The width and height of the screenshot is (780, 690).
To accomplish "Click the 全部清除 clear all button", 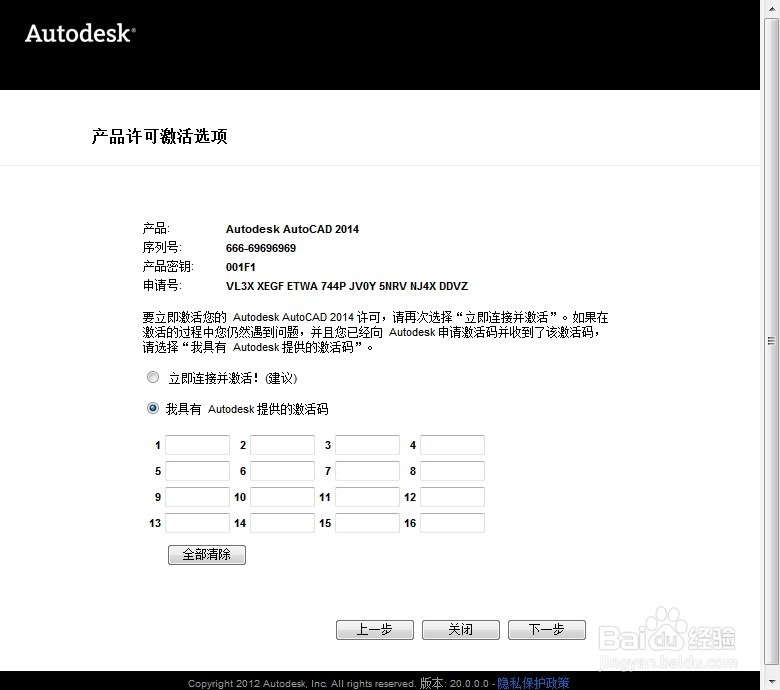I will [x=207, y=555].
